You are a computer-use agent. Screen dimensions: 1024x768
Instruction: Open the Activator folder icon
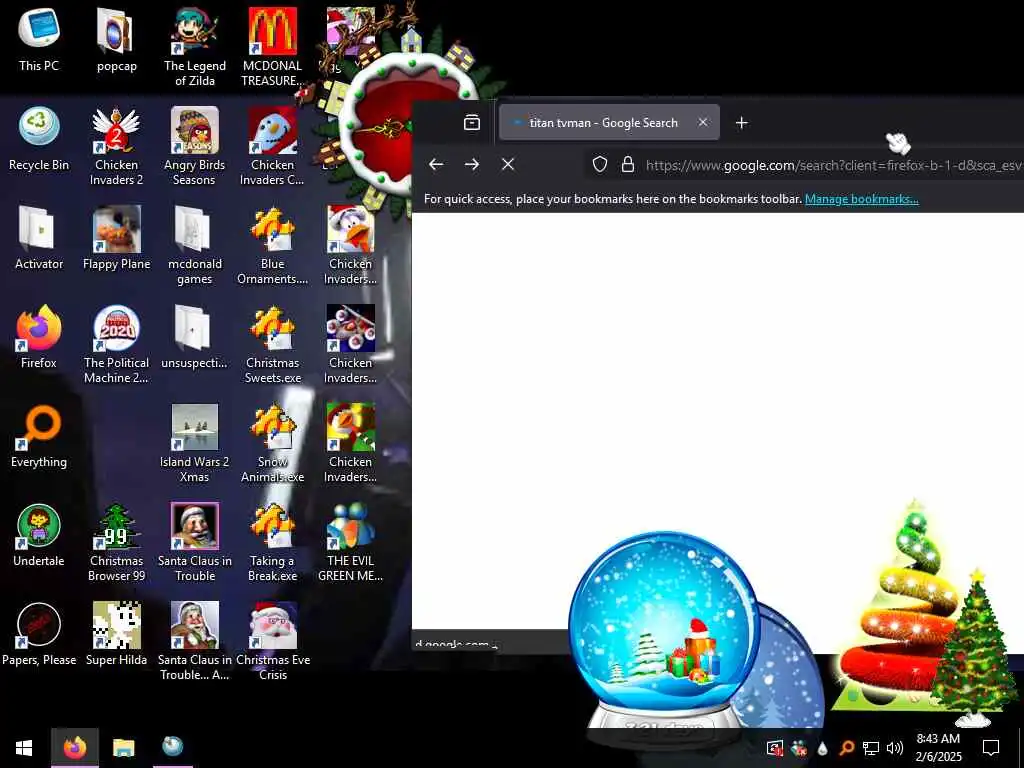pyautogui.click(x=39, y=238)
